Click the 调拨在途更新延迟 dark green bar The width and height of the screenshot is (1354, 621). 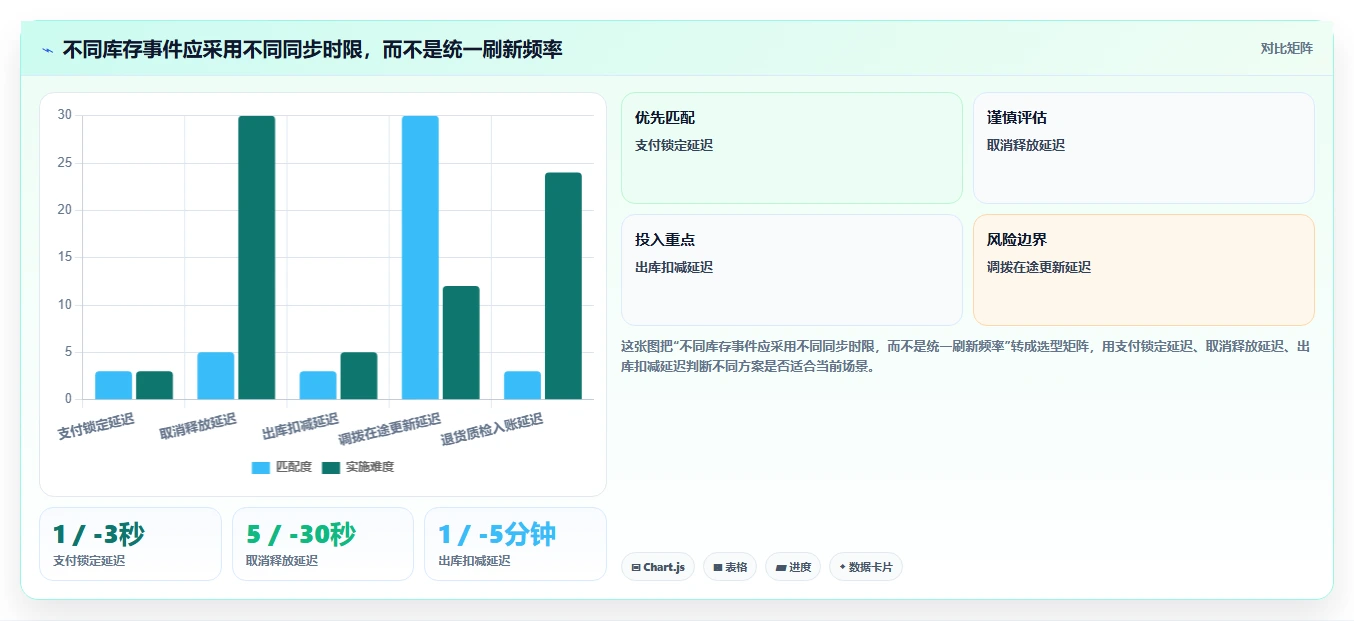click(461, 342)
